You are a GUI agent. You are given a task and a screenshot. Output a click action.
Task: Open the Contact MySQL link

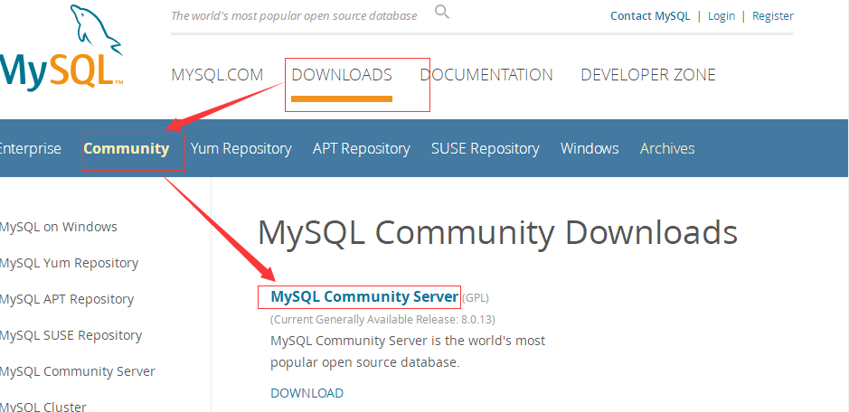[650, 16]
